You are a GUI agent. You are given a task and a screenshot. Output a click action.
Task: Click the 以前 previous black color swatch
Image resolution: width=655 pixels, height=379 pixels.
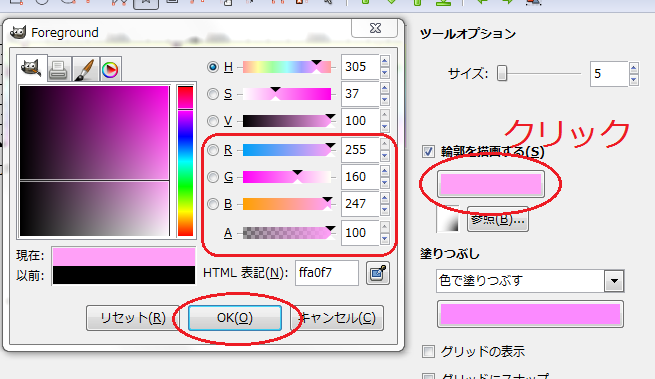(124, 275)
